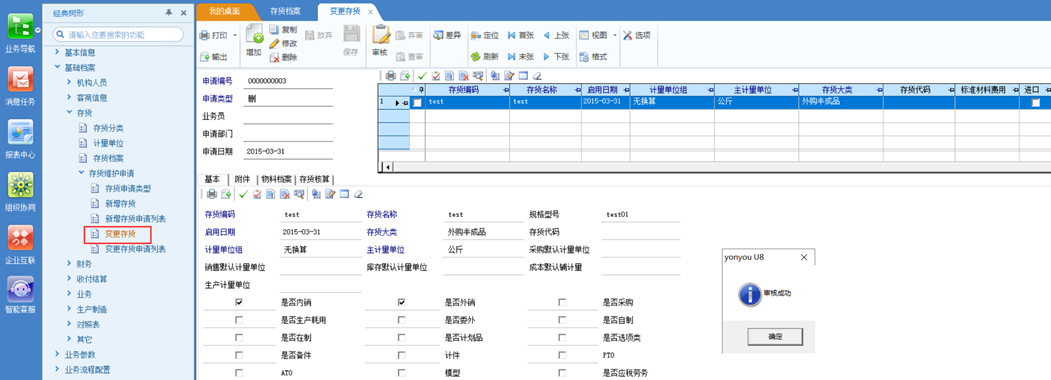This screenshot has width=1051, height=380.
Task: Toggle the 是否计划品 checkbox
Action: pyautogui.click(x=401, y=338)
